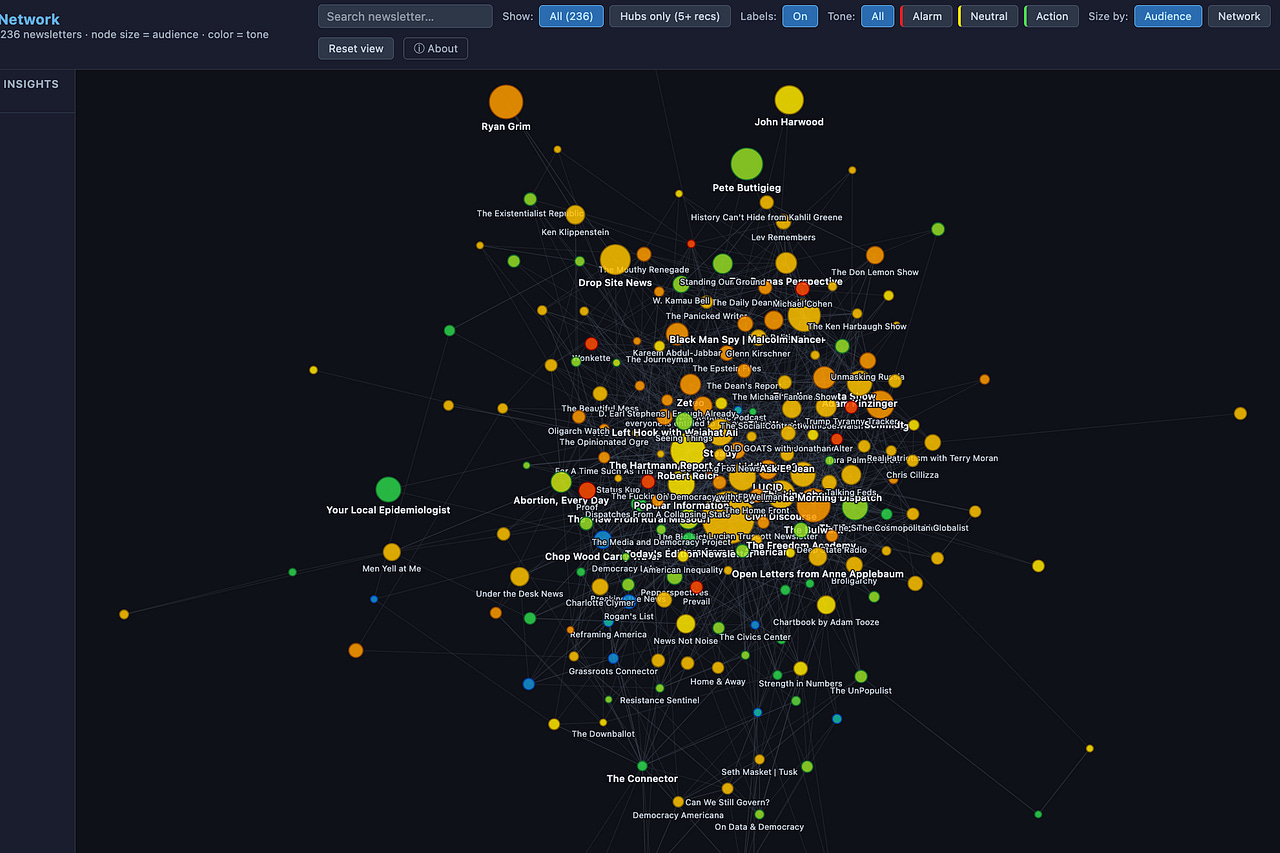Select the Men Yell at Me node

(x=392, y=552)
